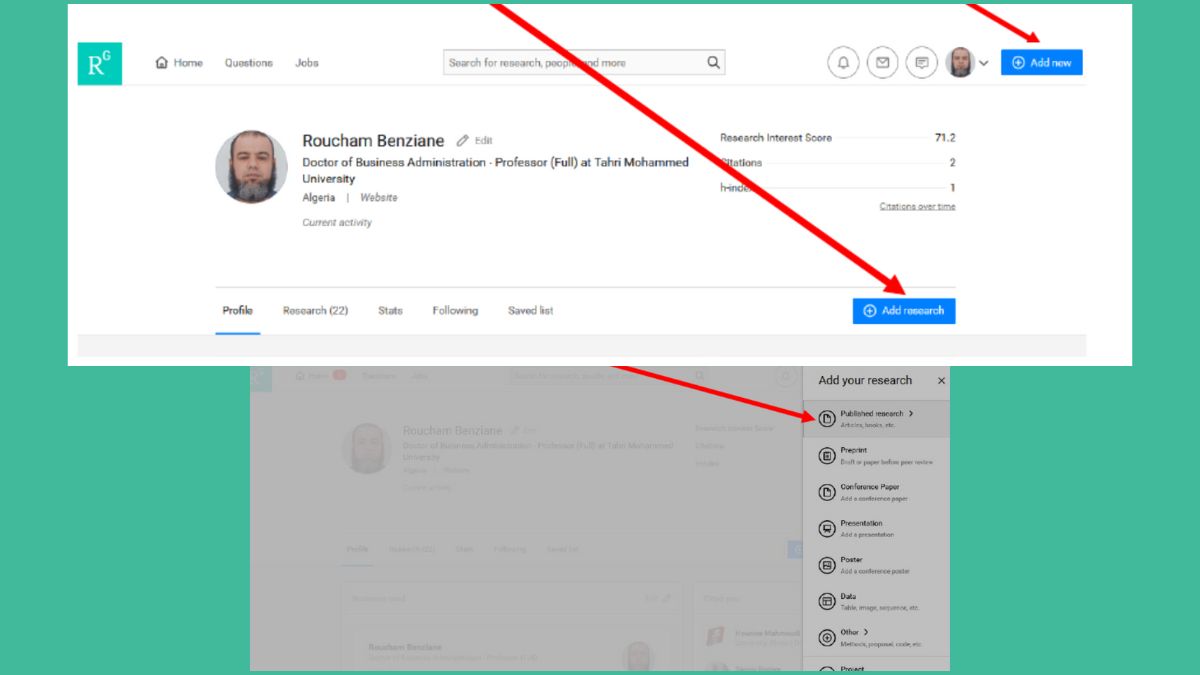Click the Add your research panel title
The image size is (1200, 675).
point(865,380)
